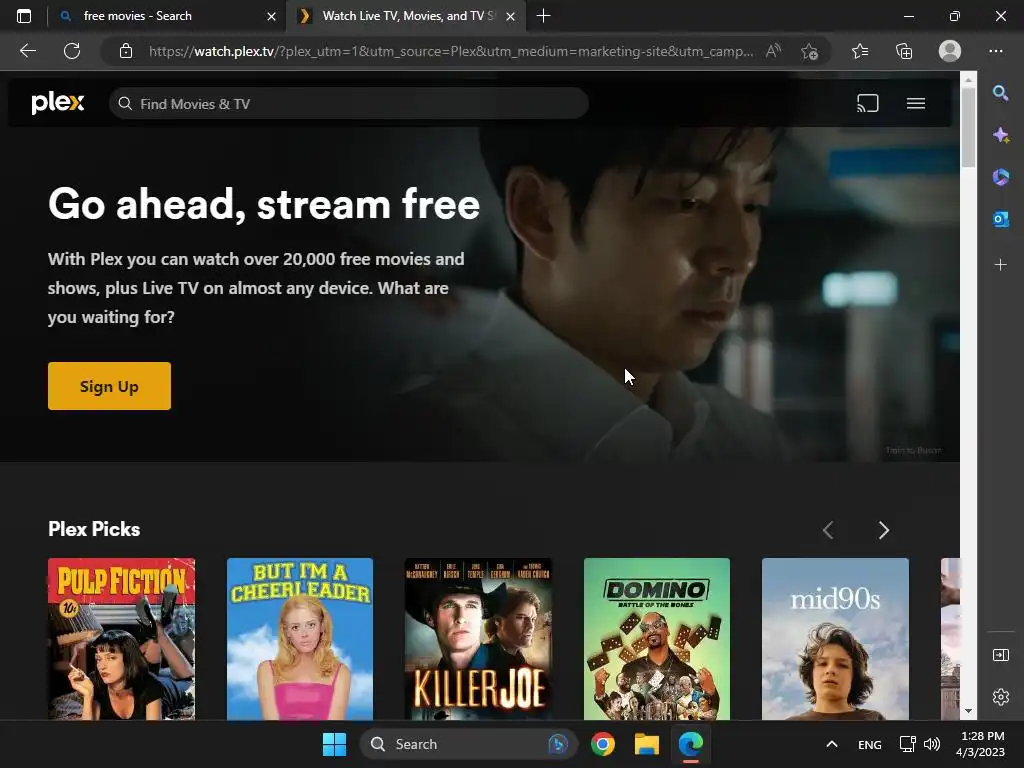The image size is (1024, 768).
Task: Click the page vertical scrollbar thumb
Action: (968, 127)
